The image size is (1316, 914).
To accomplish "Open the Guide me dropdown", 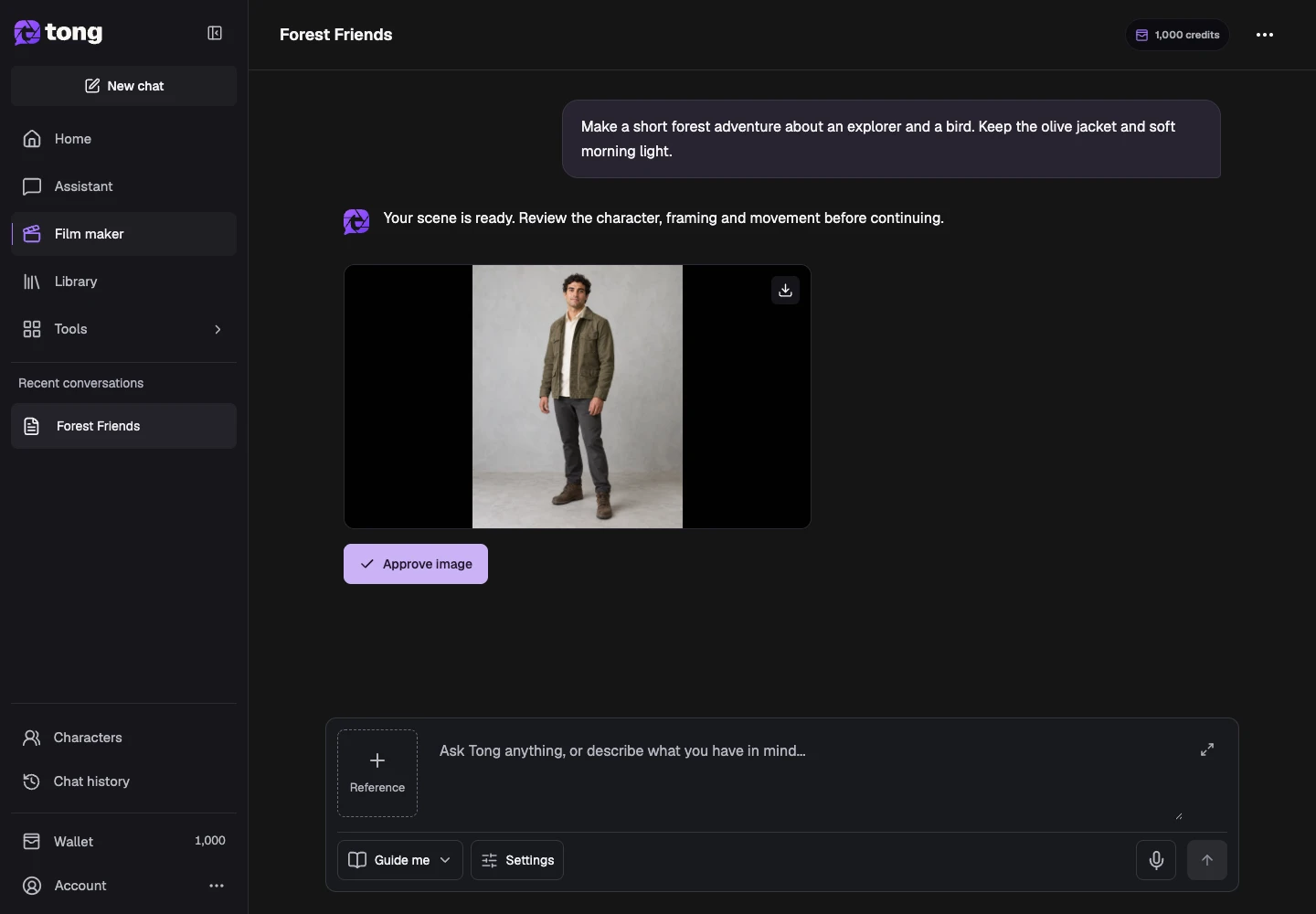I will pyautogui.click(x=400, y=860).
